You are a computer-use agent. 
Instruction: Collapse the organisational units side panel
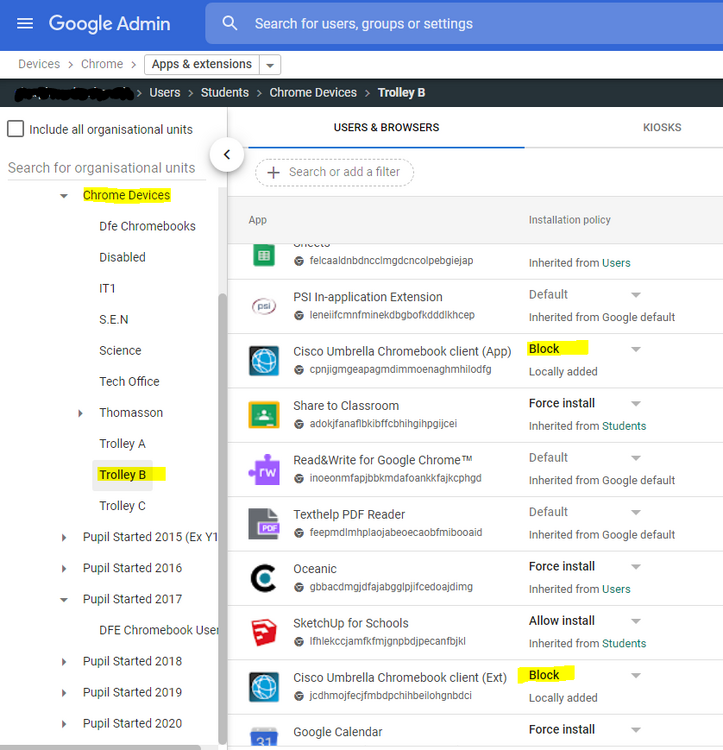pos(227,154)
